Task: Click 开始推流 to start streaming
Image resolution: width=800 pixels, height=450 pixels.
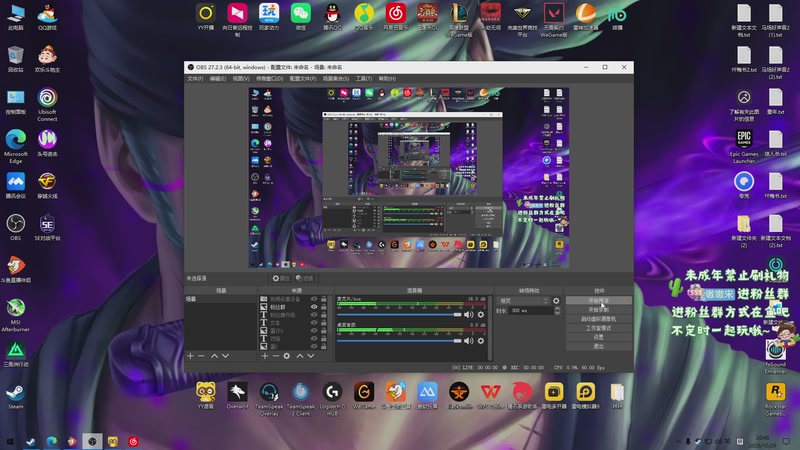Action: pos(598,301)
